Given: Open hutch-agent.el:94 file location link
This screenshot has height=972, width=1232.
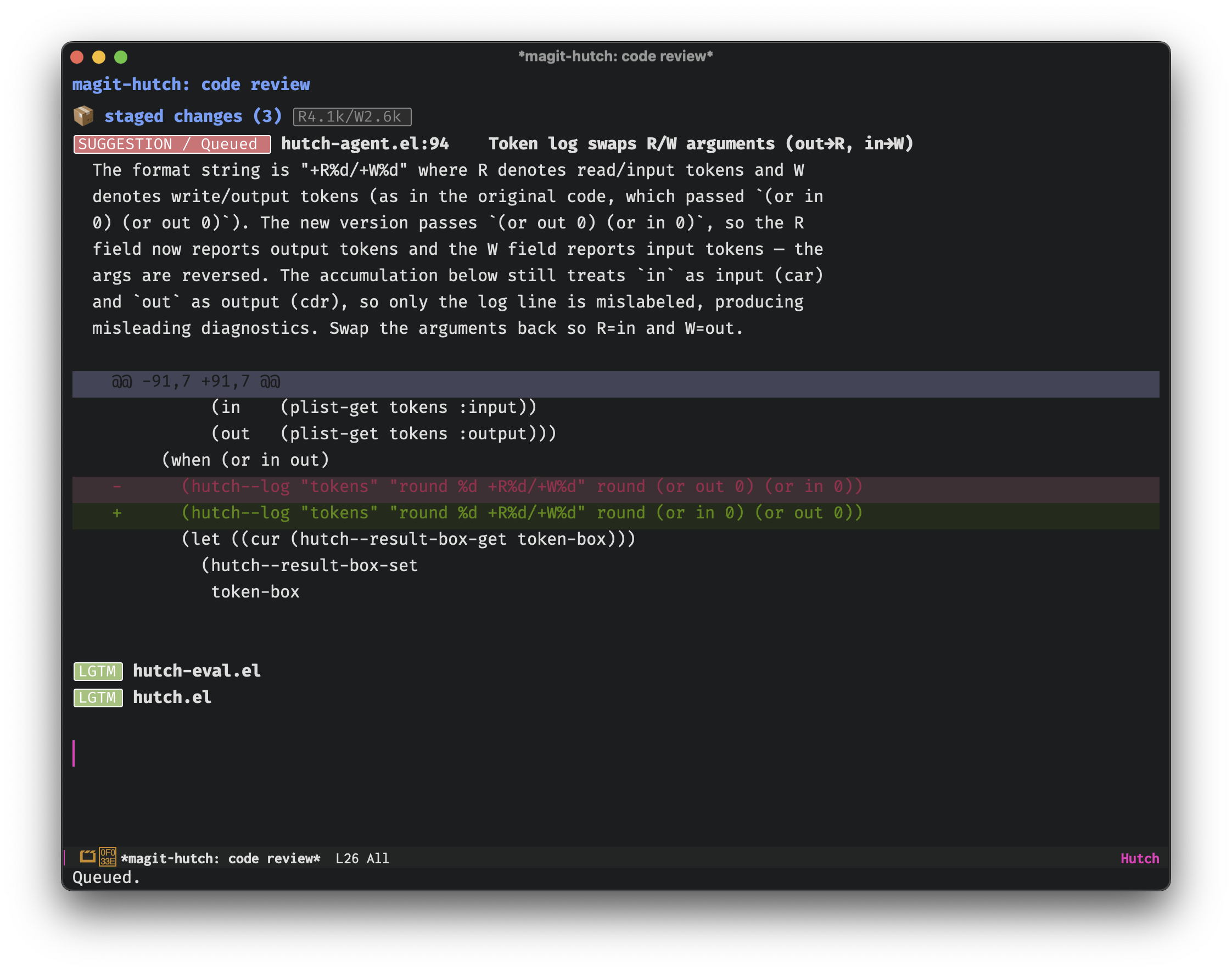Looking at the screenshot, I should pyautogui.click(x=365, y=144).
